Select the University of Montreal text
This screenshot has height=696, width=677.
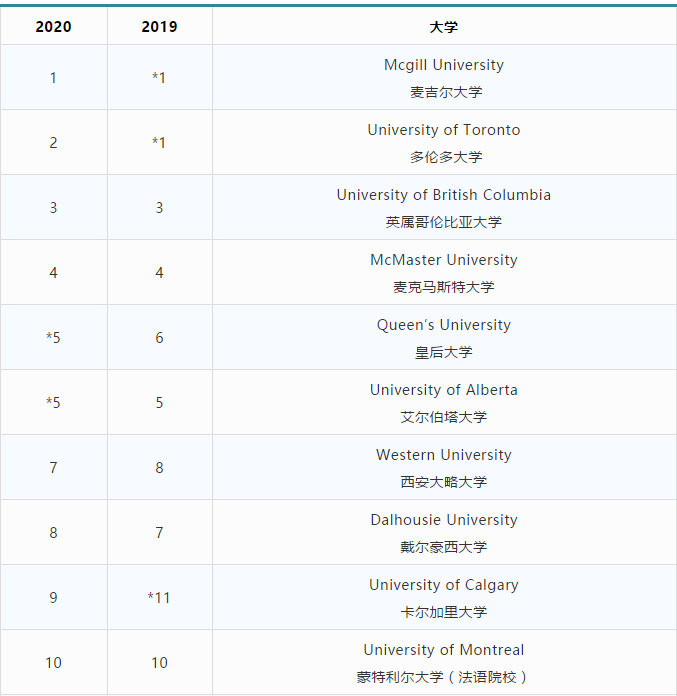(444, 650)
